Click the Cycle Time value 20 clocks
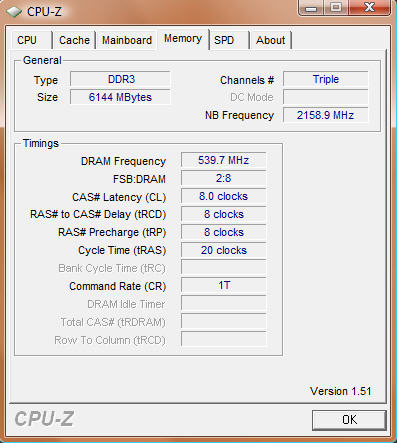This screenshot has width=397, height=443. tap(224, 250)
